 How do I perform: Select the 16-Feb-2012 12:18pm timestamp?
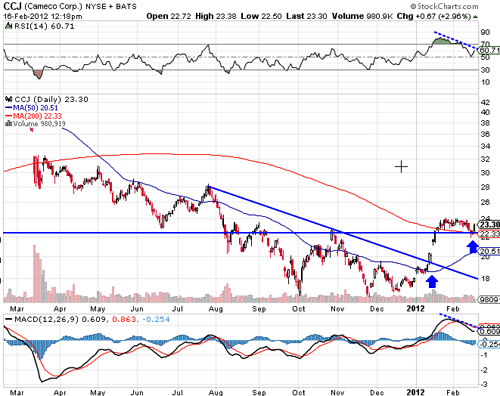43,16
